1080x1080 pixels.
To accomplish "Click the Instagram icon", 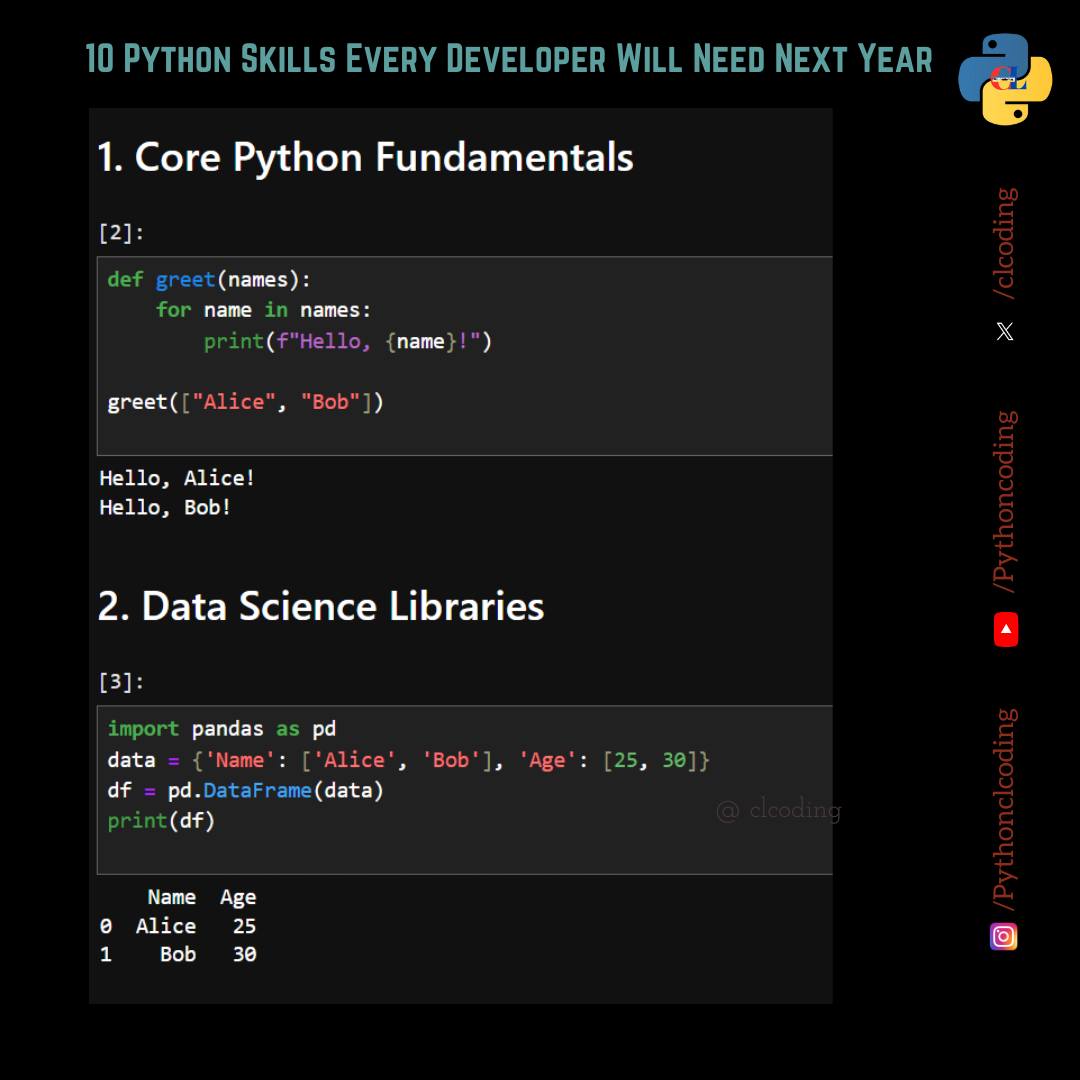I will (x=1004, y=936).
